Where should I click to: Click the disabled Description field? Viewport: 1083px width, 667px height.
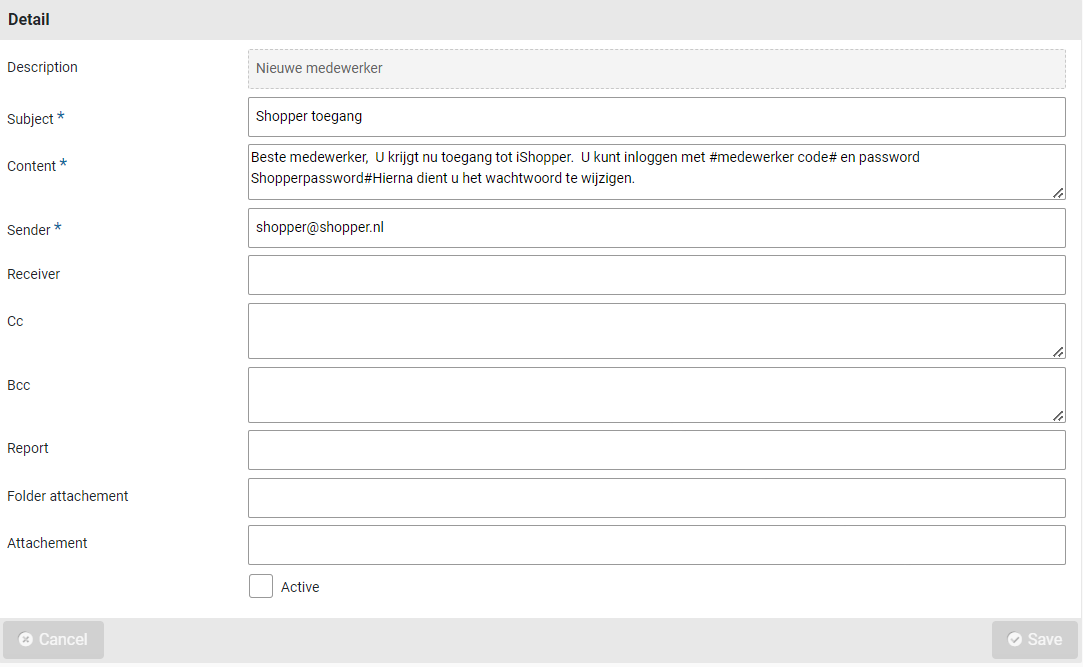(656, 69)
